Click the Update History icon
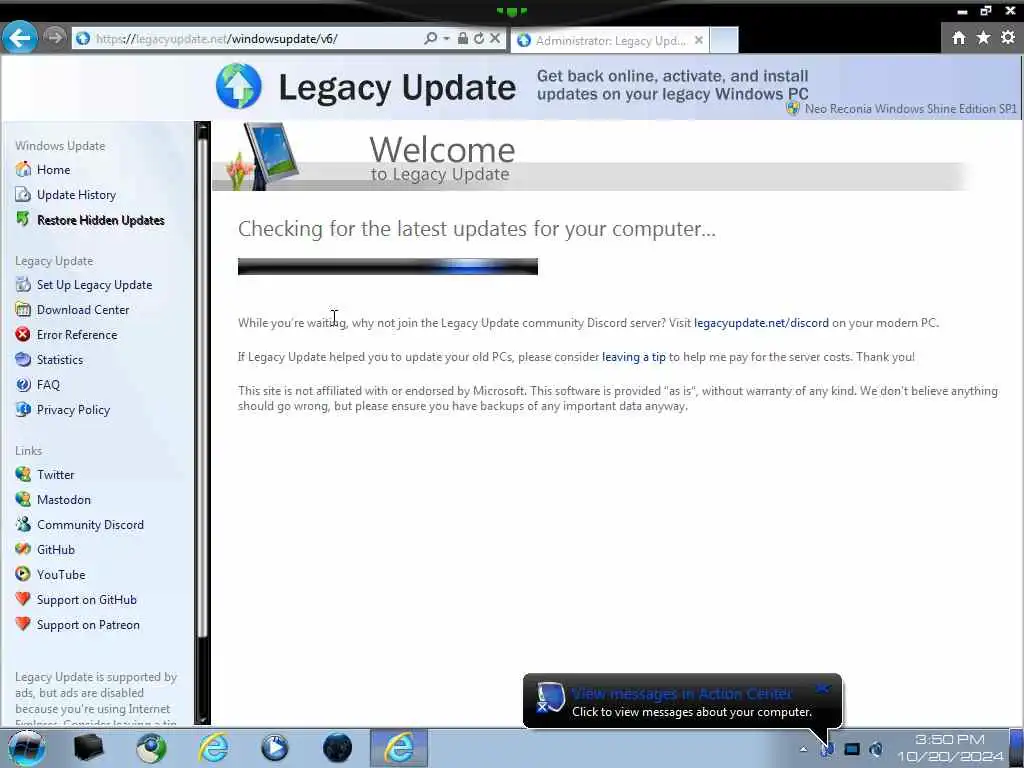The image size is (1024, 768). pyautogui.click(x=23, y=195)
